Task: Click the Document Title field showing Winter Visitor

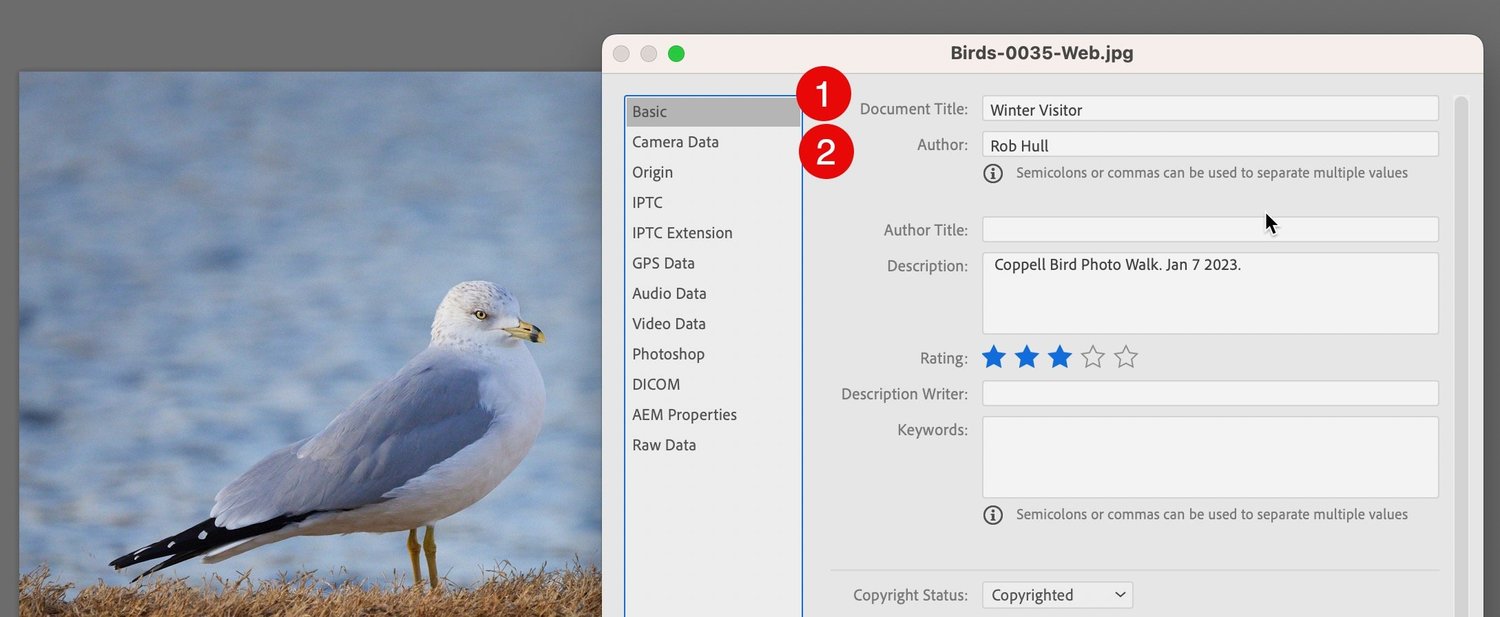Action: click(x=1210, y=108)
